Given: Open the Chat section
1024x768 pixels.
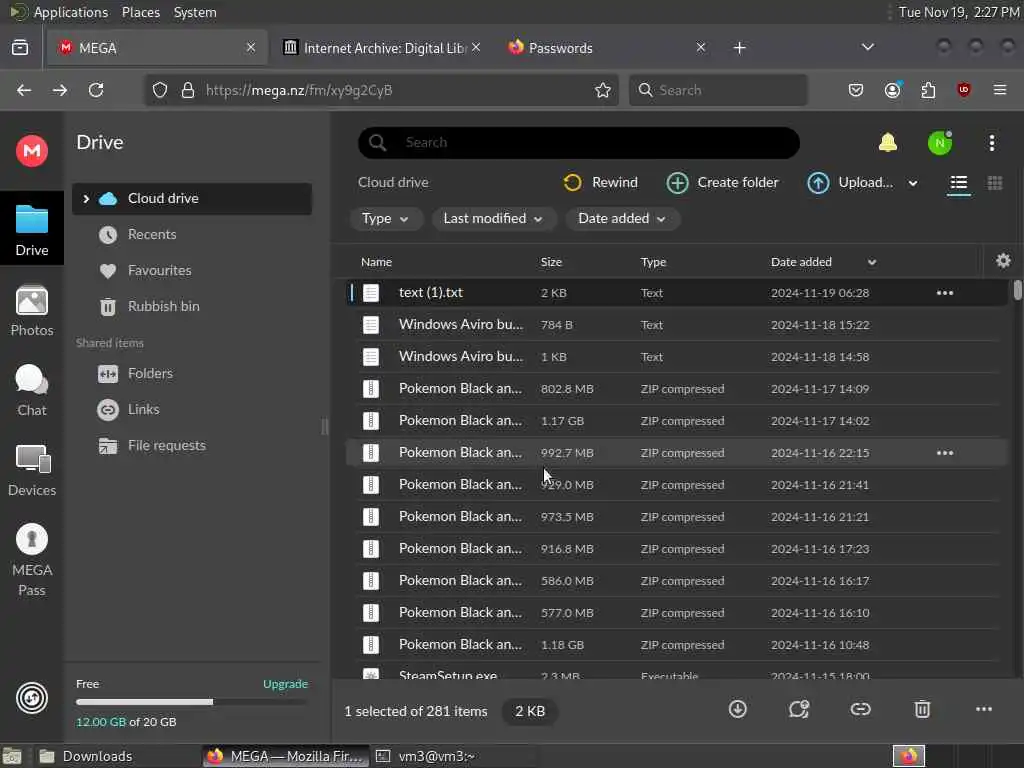Looking at the screenshot, I should point(31,391).
